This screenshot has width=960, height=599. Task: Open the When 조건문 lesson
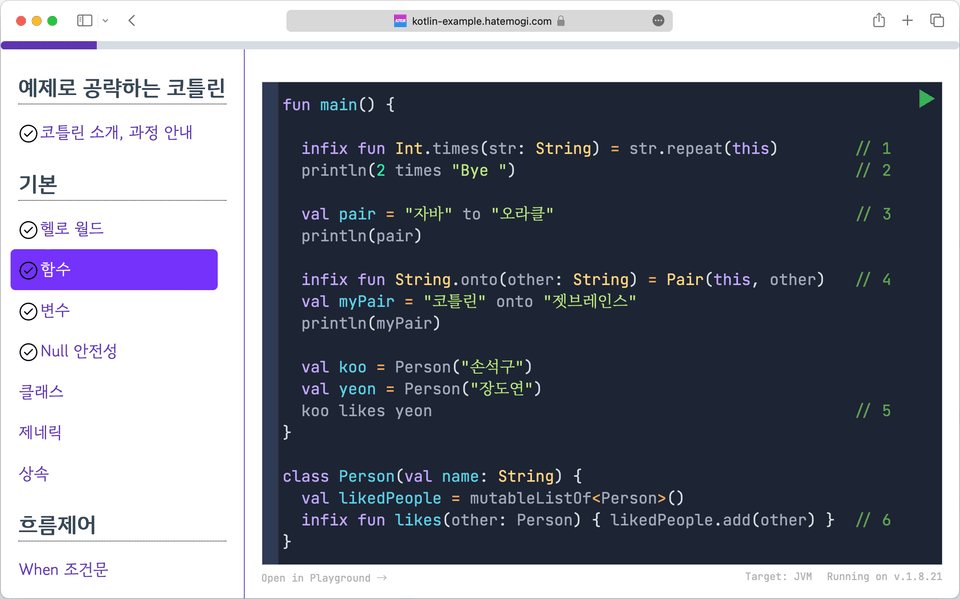pos(64,570)
